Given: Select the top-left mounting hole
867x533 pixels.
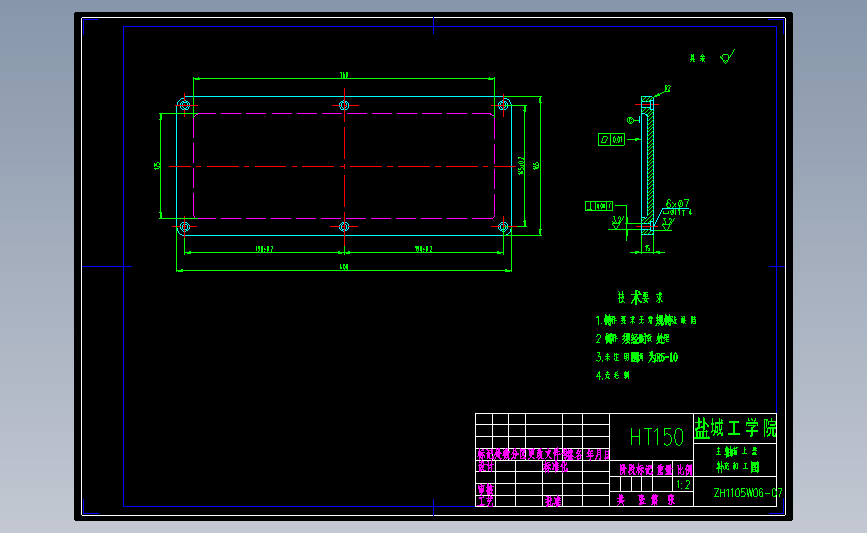Looking at the screenshot, I should (185, 105).
